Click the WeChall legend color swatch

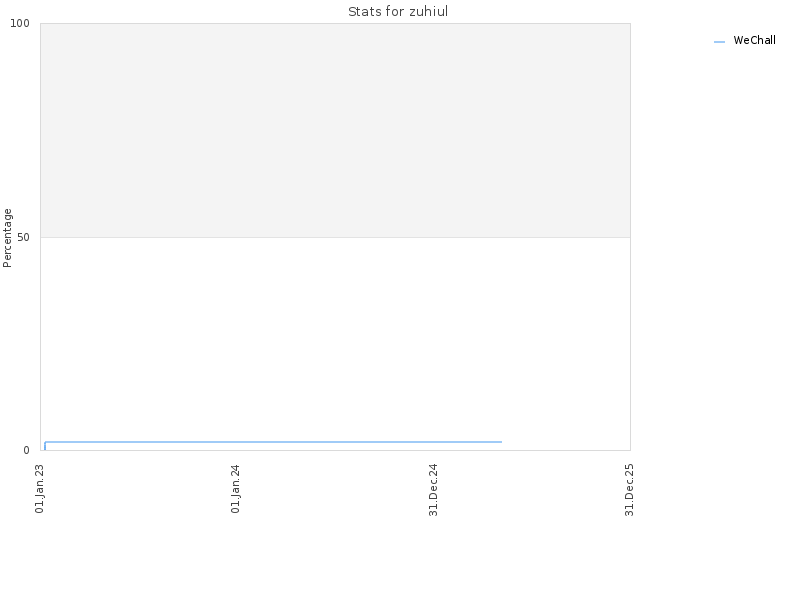tap(719, 42)
